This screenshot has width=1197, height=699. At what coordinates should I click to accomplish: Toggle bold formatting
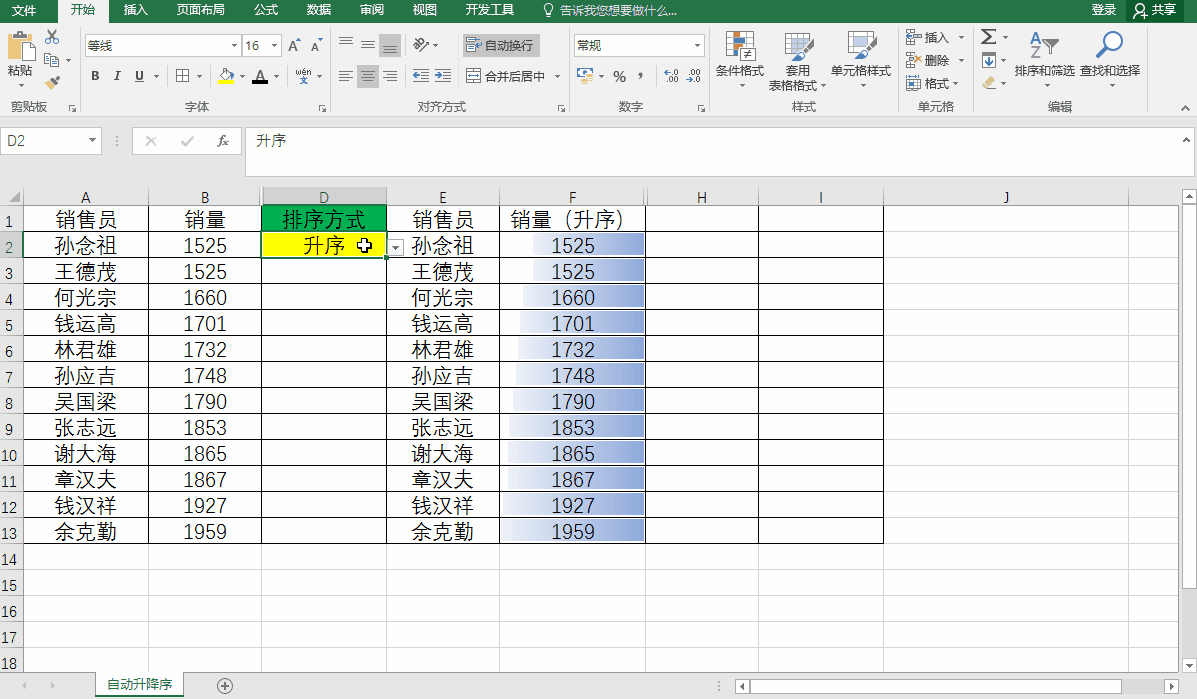coord(95,76)
